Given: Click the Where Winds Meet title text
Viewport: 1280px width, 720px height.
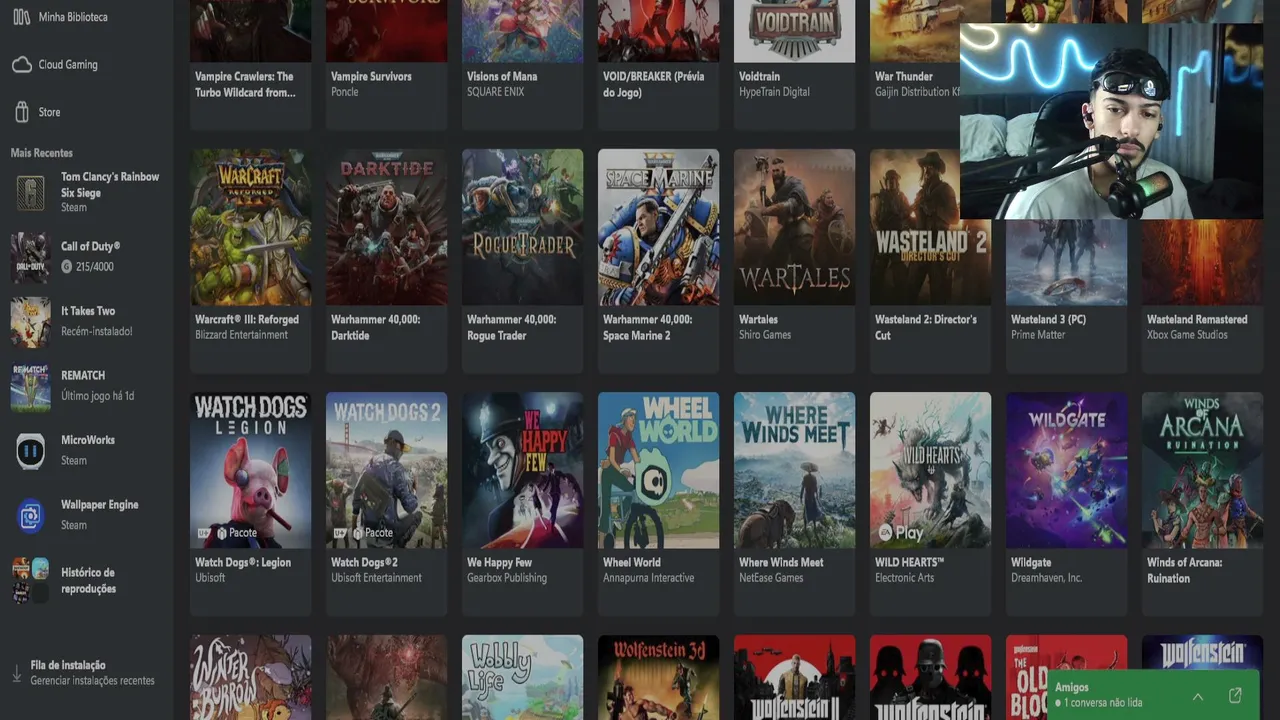Looking at the screenshot, I should coord(781,562).
